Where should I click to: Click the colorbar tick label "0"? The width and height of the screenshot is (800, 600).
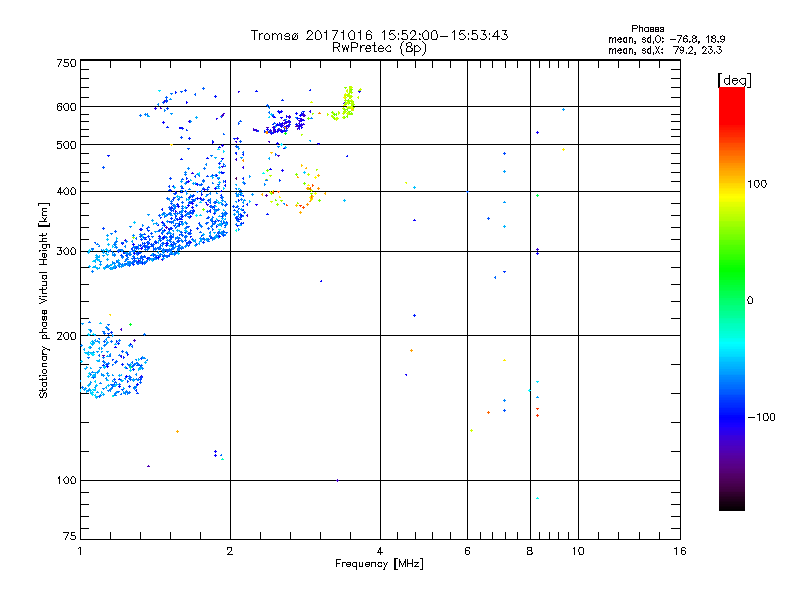click(x=749, y=300)
